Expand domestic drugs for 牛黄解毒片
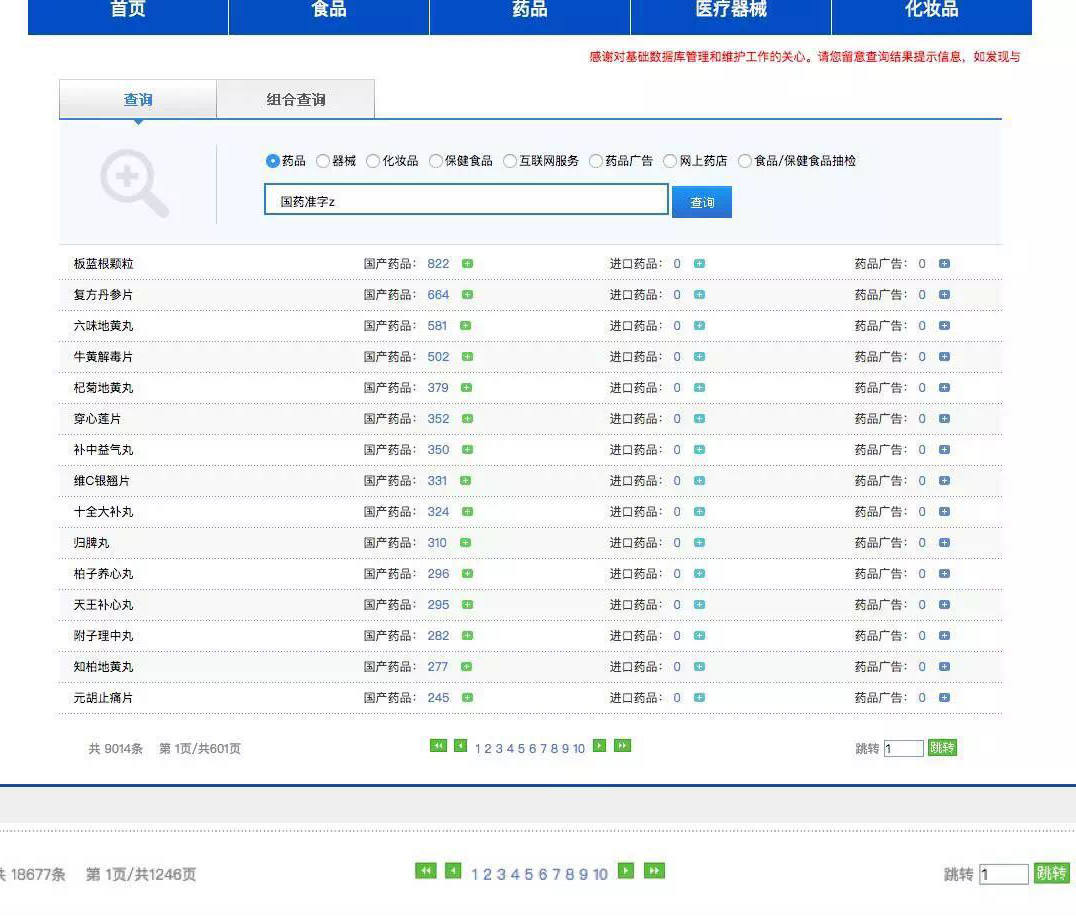1076x916 pixels. (x=467, y=357)
